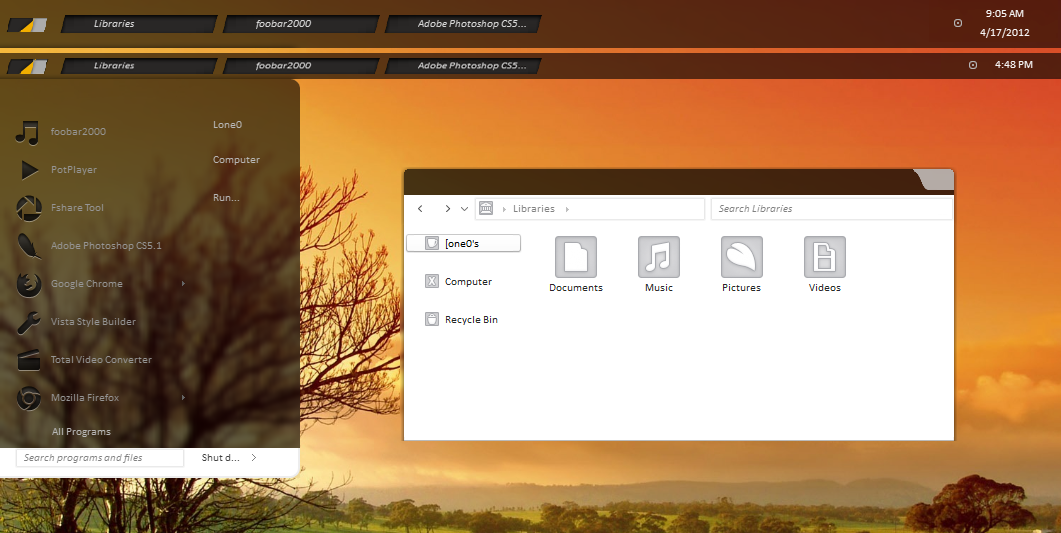Open recent locations dropdown in Explorer
Image resolution: width=1061 pixels, height=533 pixels.
pyautogui.click(x=464, y=209)
